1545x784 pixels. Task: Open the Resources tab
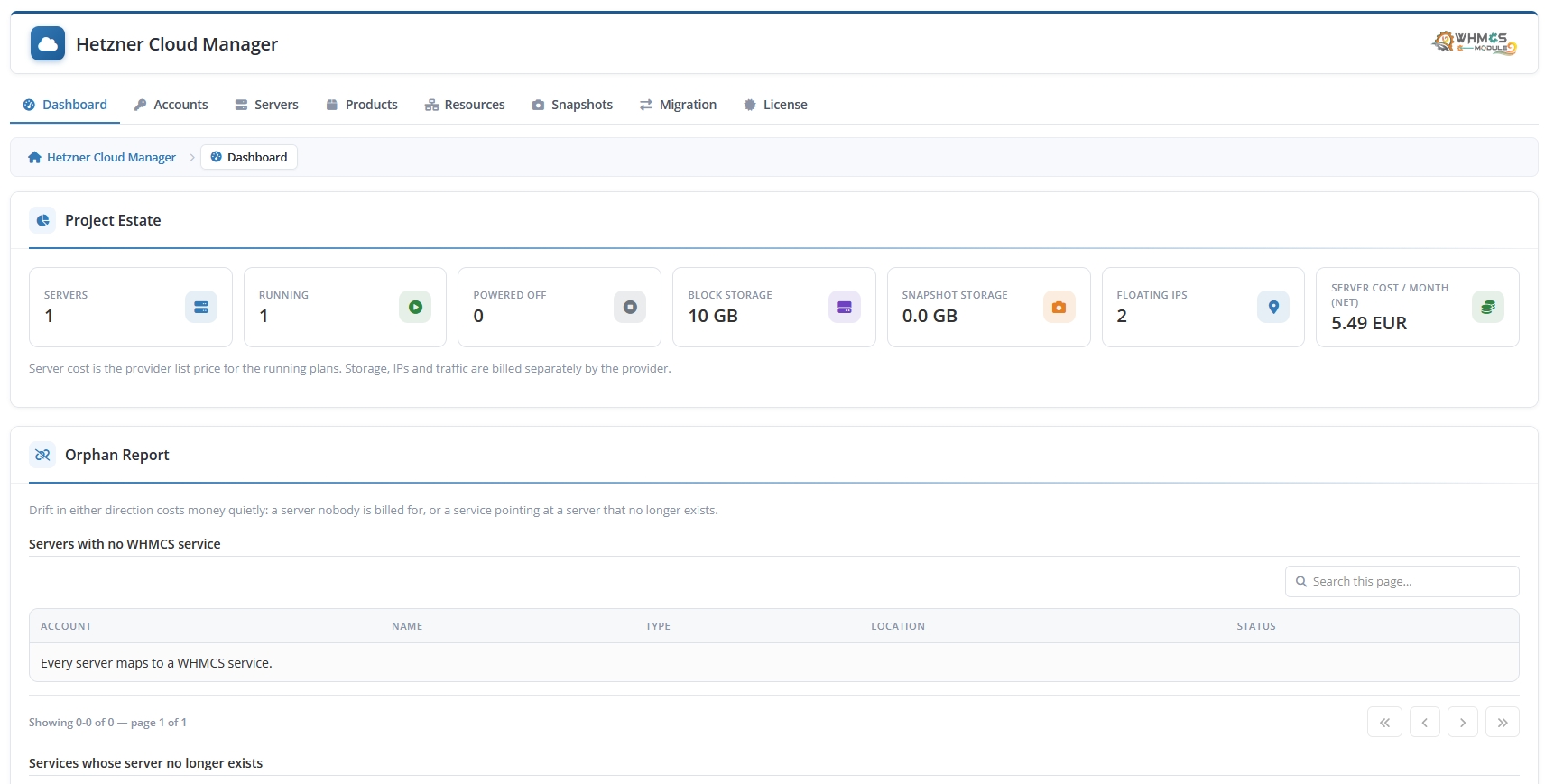pos(465,105)
